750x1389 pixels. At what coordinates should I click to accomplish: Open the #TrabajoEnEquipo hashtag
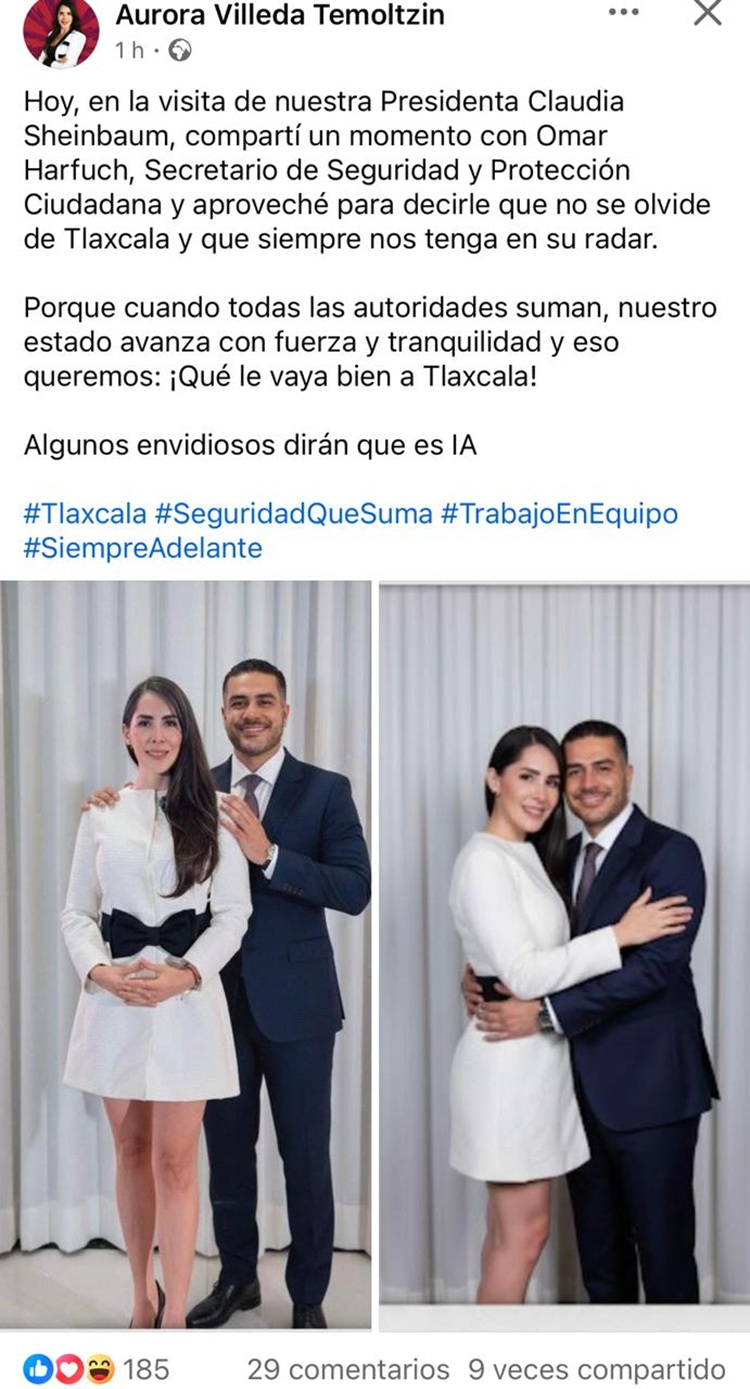(559, 514)
